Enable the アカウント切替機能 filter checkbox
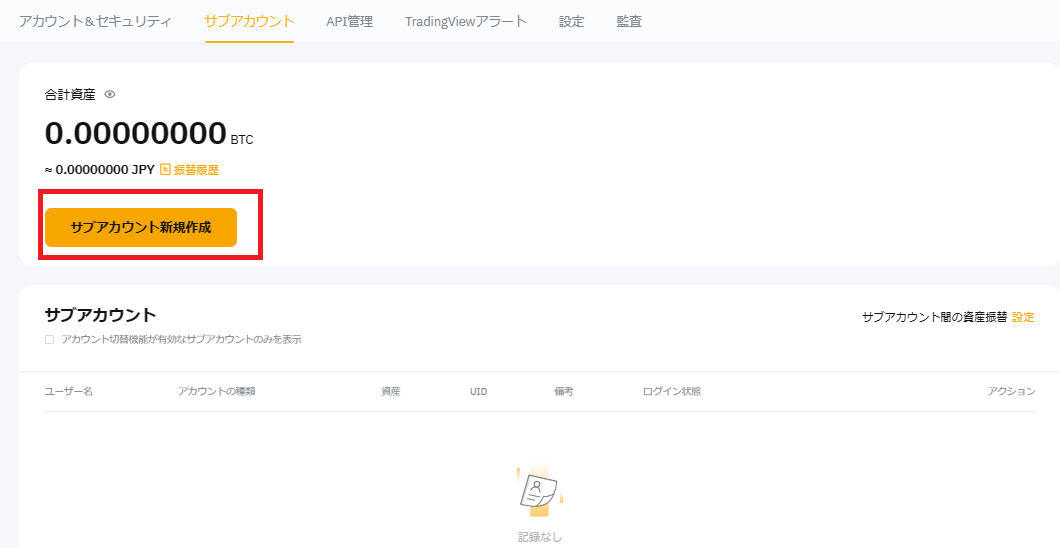 tap(49, 340)
